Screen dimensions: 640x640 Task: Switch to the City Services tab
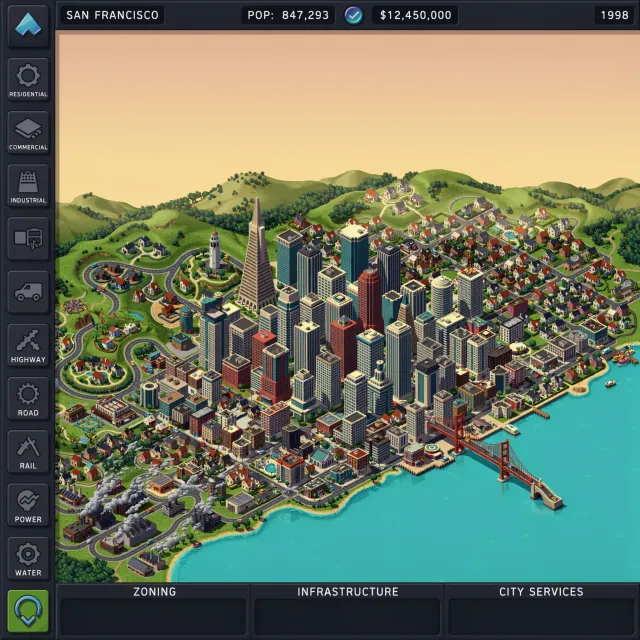click(x=541, y=591)
